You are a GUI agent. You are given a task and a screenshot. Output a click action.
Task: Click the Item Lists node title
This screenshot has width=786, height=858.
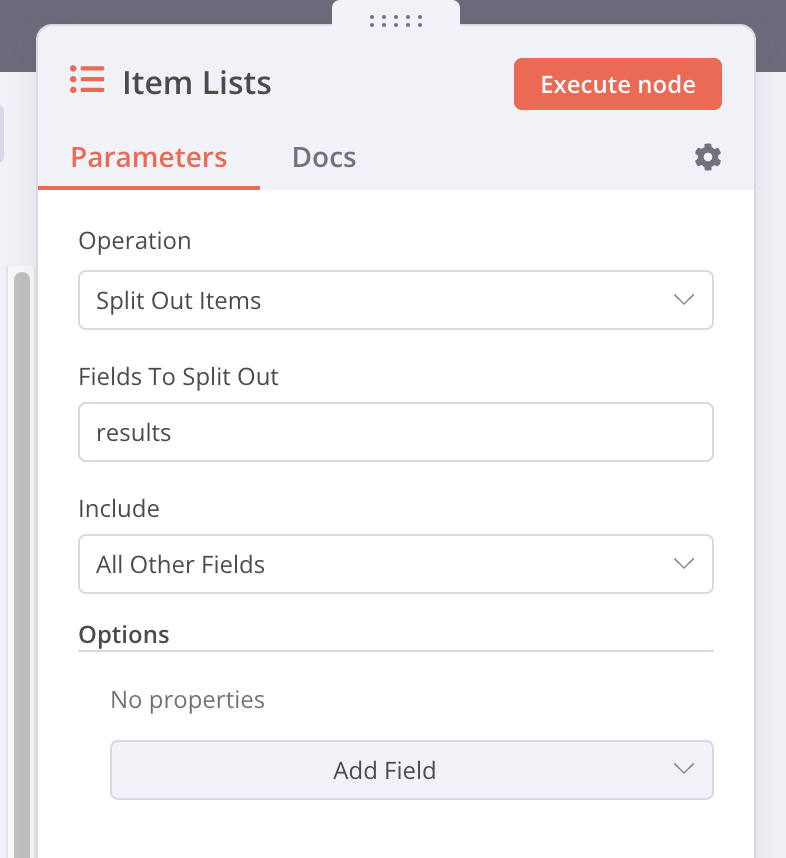tap(197, 82)
